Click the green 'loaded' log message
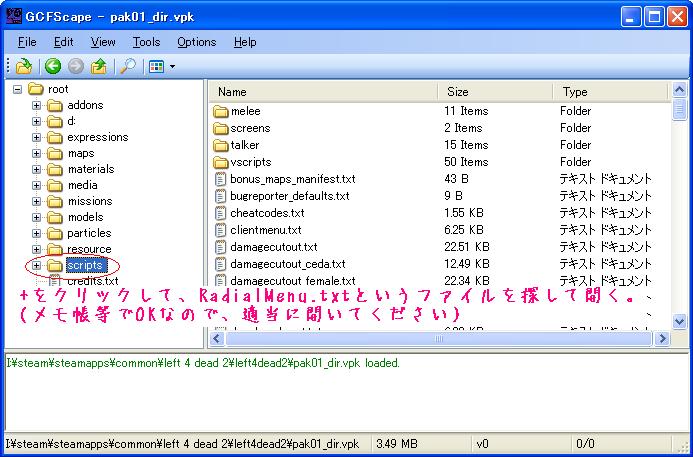 pos(202,363)
